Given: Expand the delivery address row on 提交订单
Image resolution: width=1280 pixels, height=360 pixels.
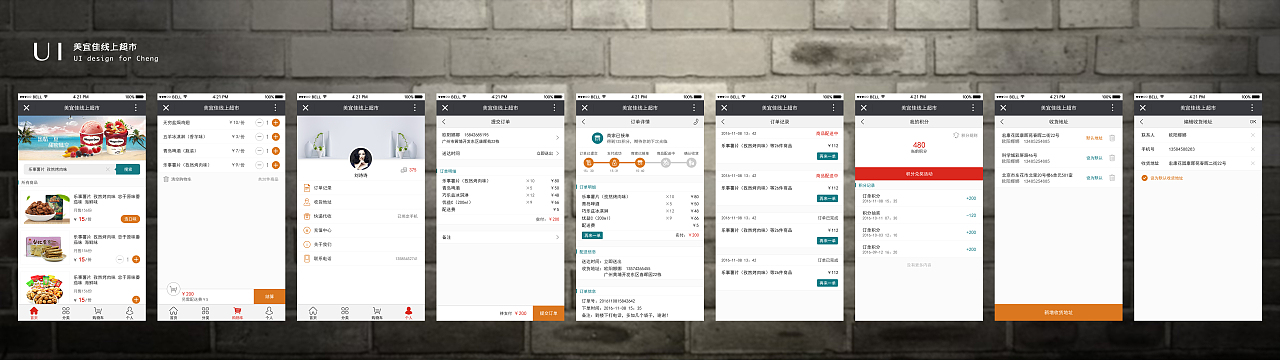Looking at the screenshot, I should 500,137.
